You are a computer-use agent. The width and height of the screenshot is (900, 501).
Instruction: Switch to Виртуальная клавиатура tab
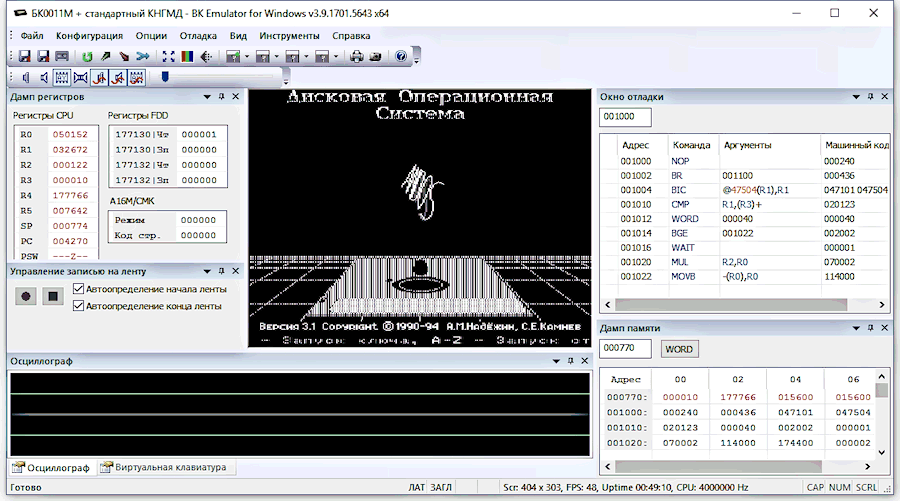coord(164,467)
